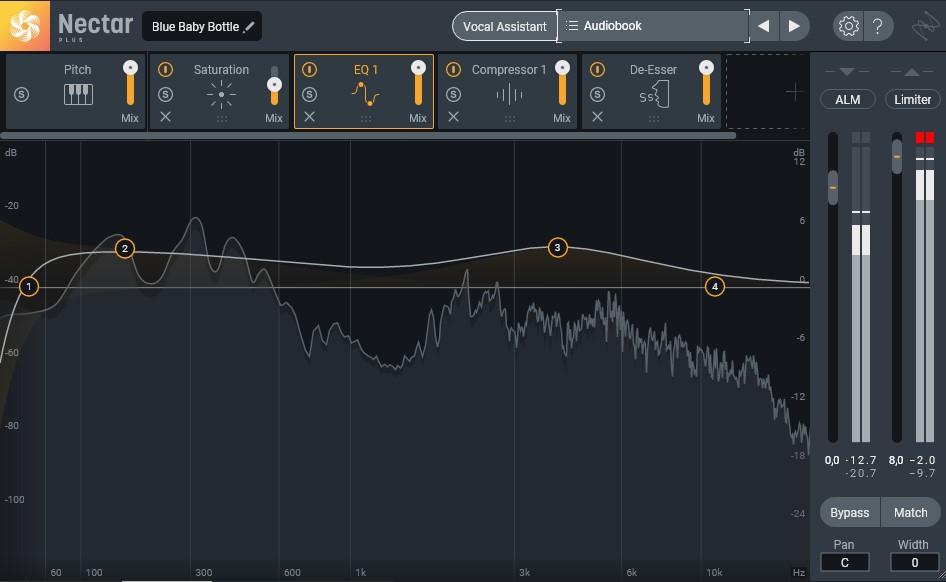
Task: Open Vocal Assistant
Action: tap(504, 27)
